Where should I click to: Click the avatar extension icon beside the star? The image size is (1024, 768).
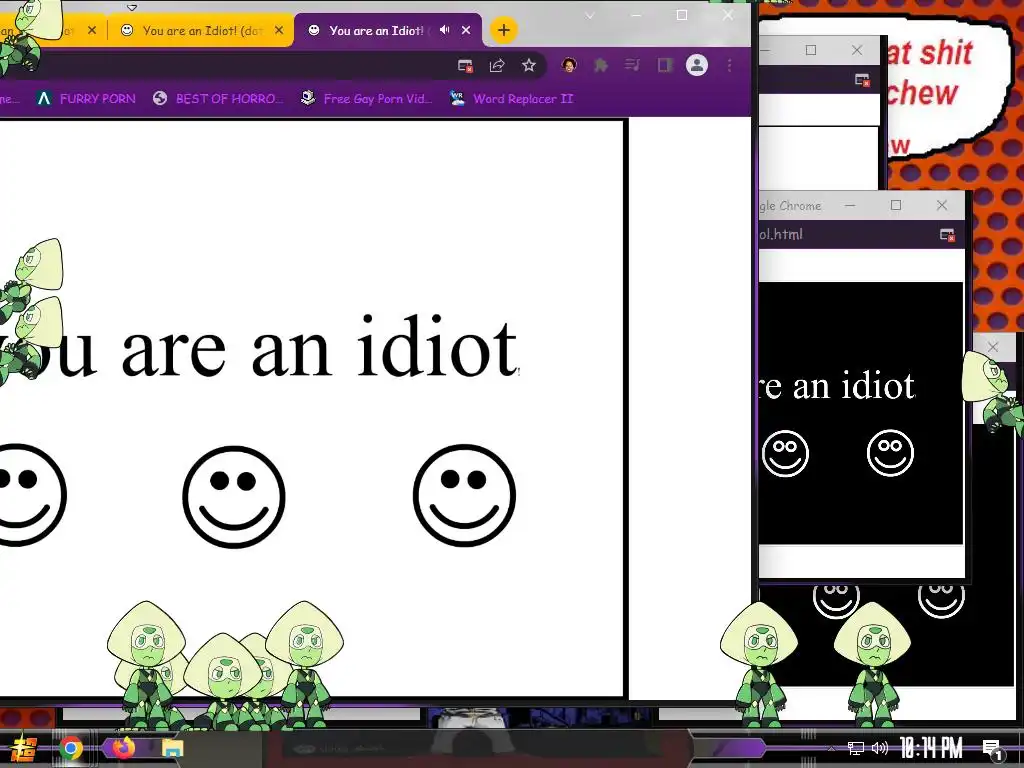tap(569, 65)
